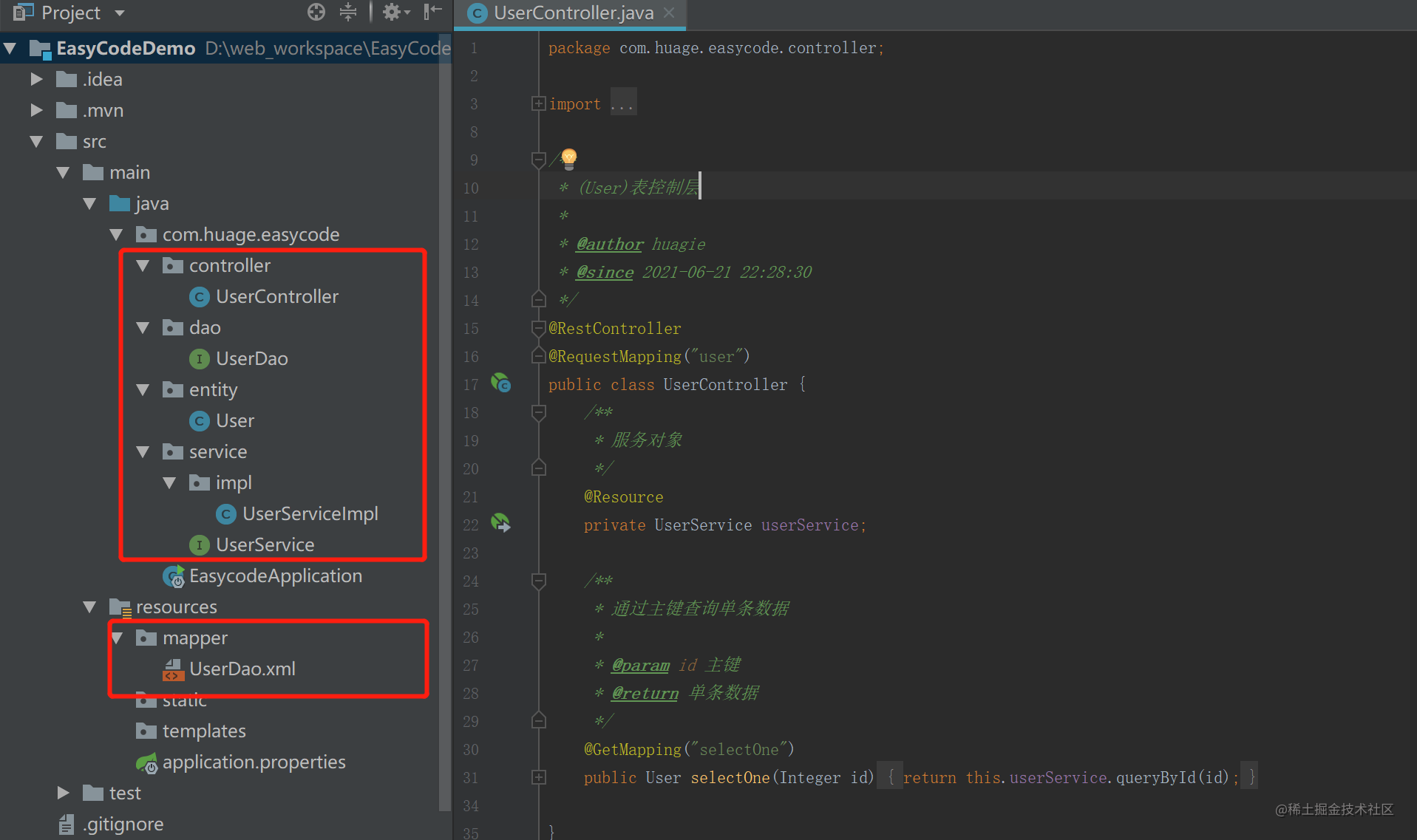Screen dimensions: 1417x840
Task: Click the resources folder icon
Action: tap(120, 607)
